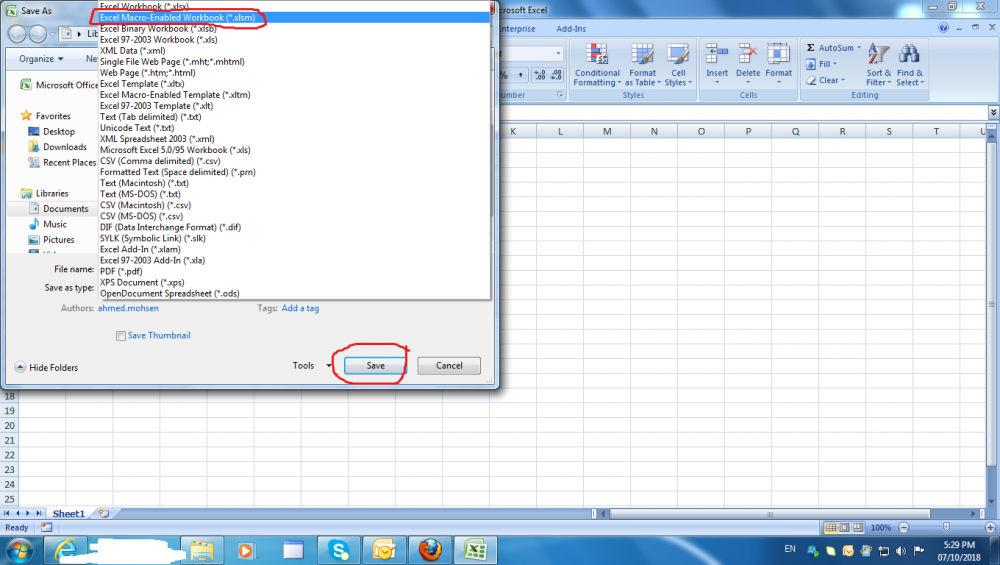Select column M header
The height and width of the screenshot is (565, 1000).
coord(607,131)
